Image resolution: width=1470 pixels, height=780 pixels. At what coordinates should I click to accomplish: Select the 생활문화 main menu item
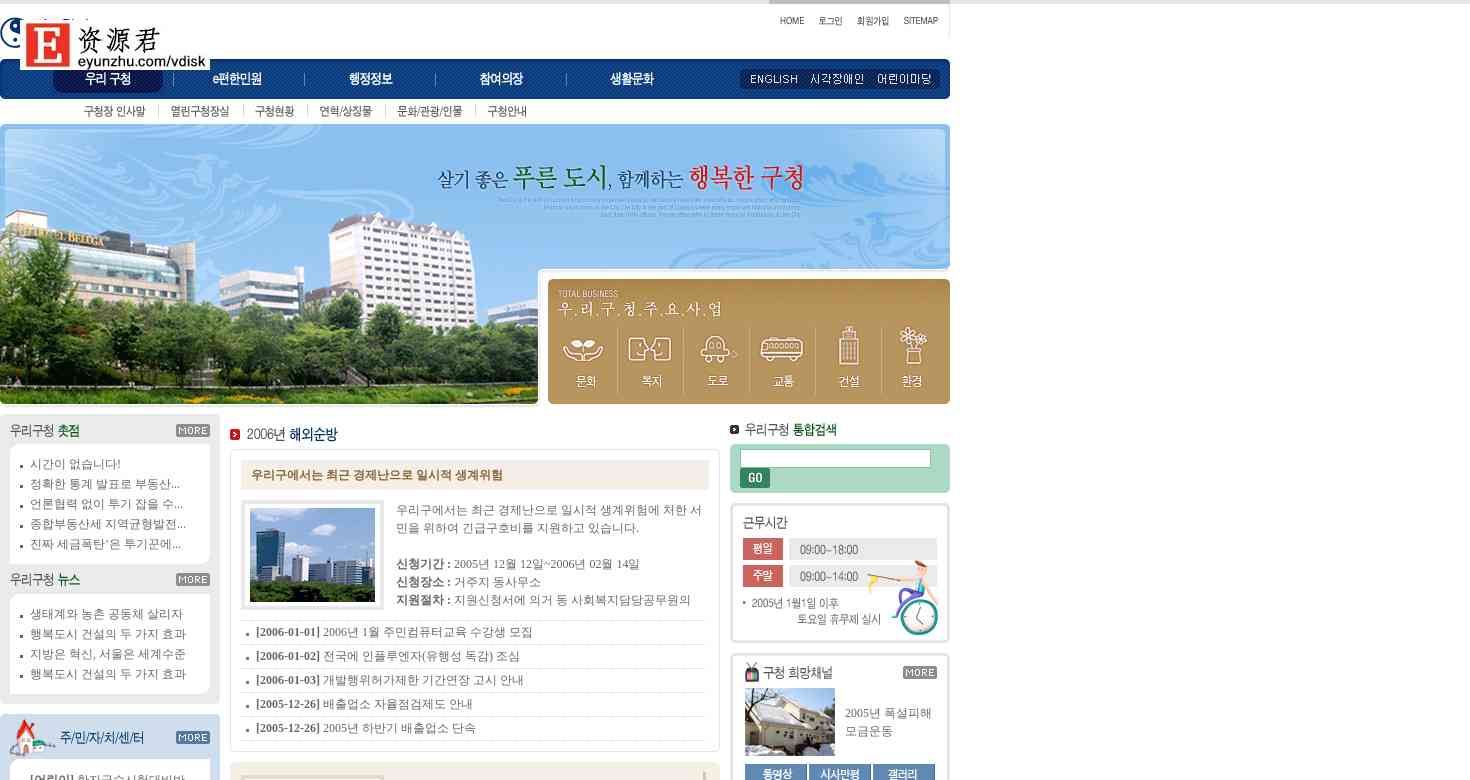(x=632, y=79)
